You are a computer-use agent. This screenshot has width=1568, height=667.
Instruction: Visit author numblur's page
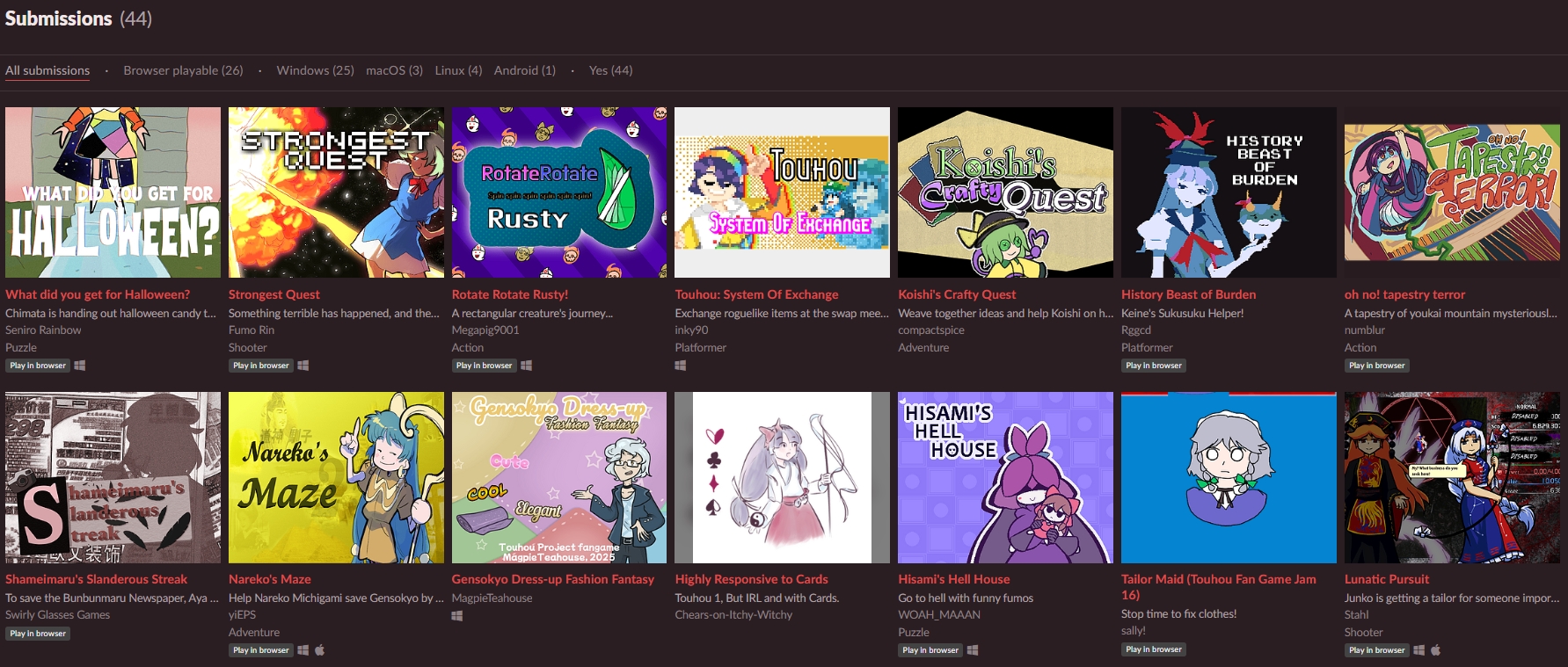[x=1365, y=330]
